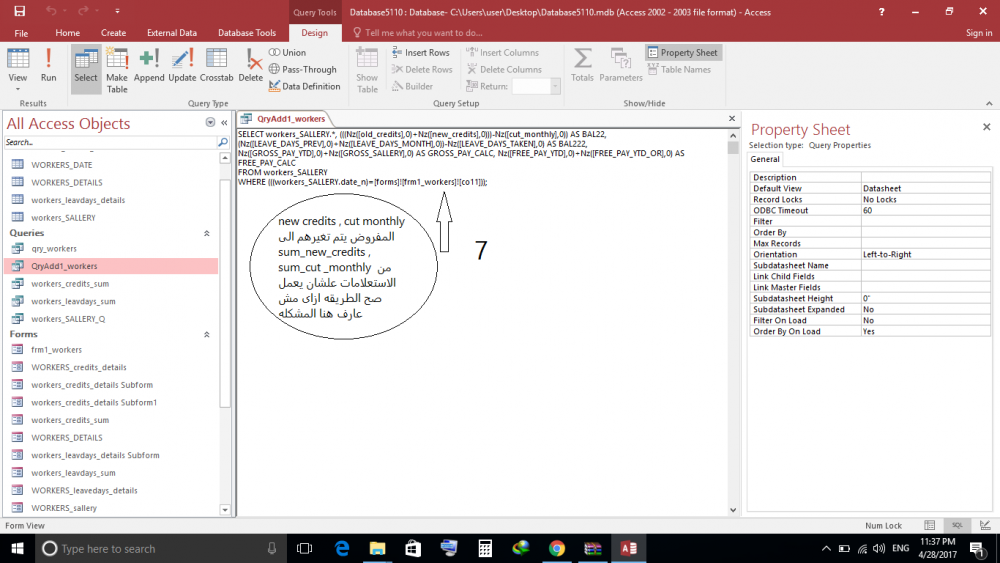Screen dimensions: 1000x563
Task: Click the Default View property value
Action: tap(925, 188)
